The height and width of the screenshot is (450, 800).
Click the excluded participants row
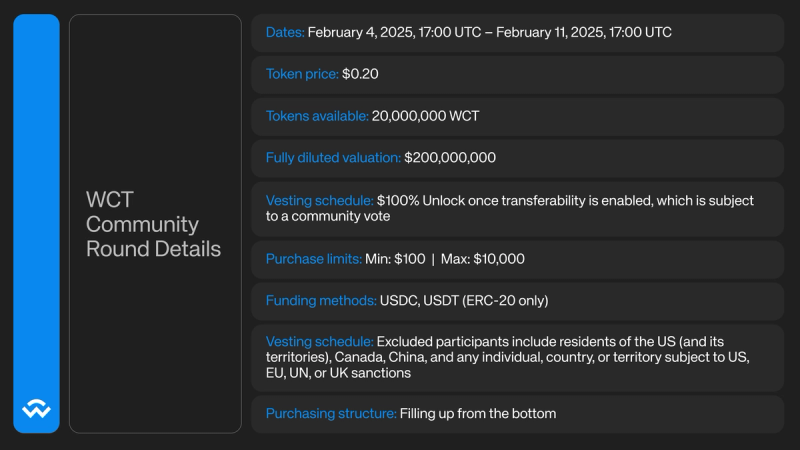[517, 357]
